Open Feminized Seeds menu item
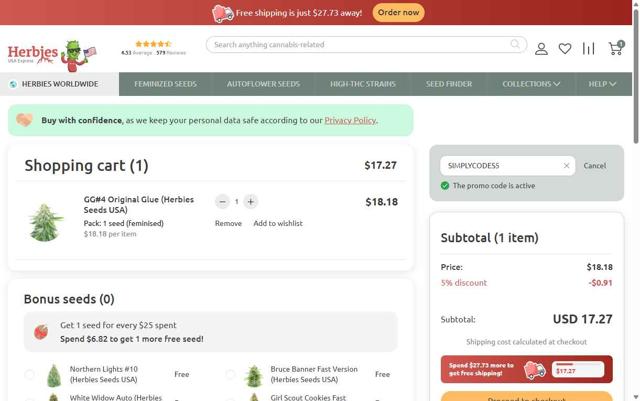Image resolution: width=640 pixels, height=401 pixels. (x=165, y=84)
